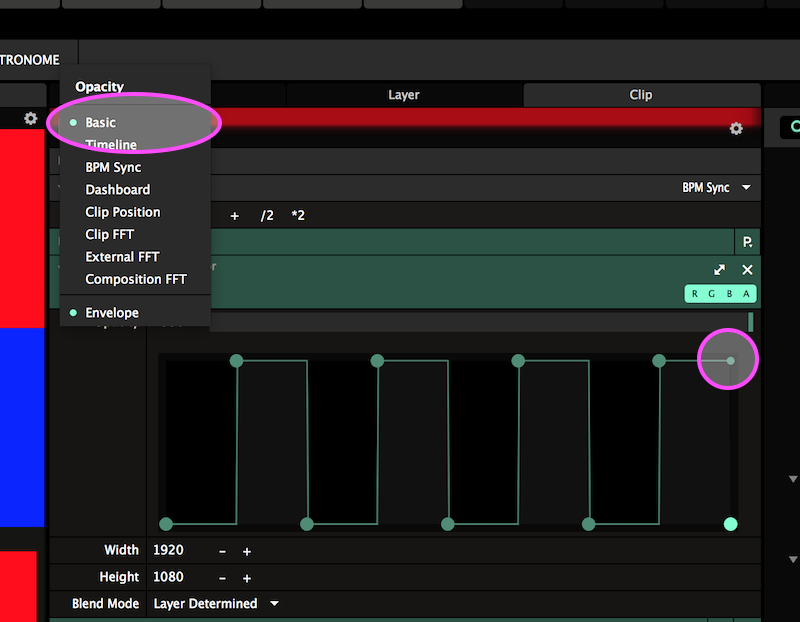Toggle the G channel button
This screenshot has height=622, width=800.
[712, 294]
